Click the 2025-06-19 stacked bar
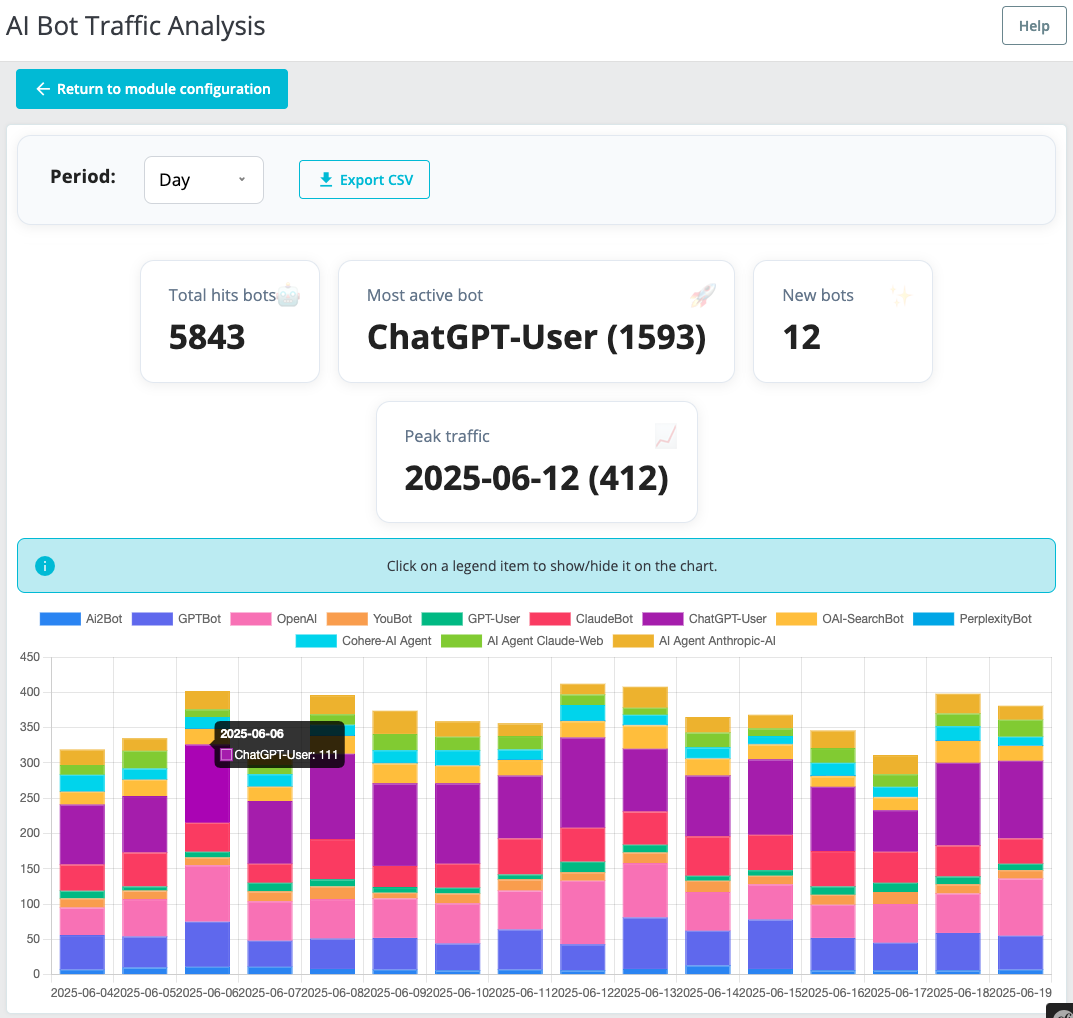Image resolution: width=1073 pixels, height=1018 pixels. point(1020,840)
